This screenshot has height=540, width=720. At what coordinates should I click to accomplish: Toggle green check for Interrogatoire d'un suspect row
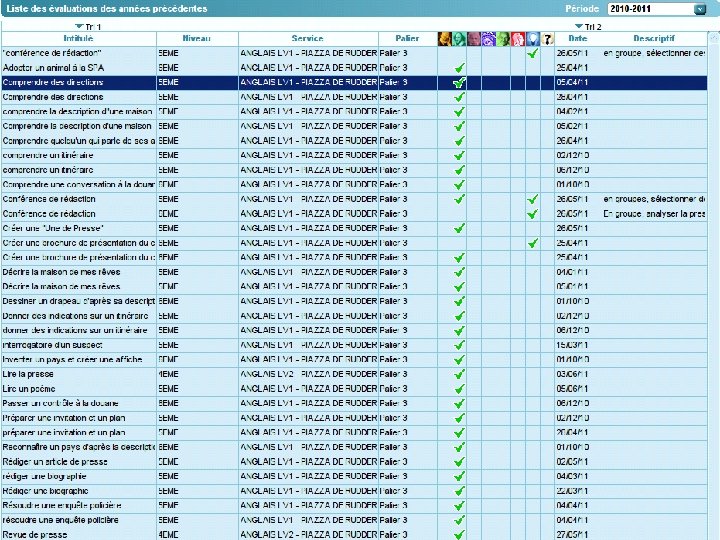459,345
